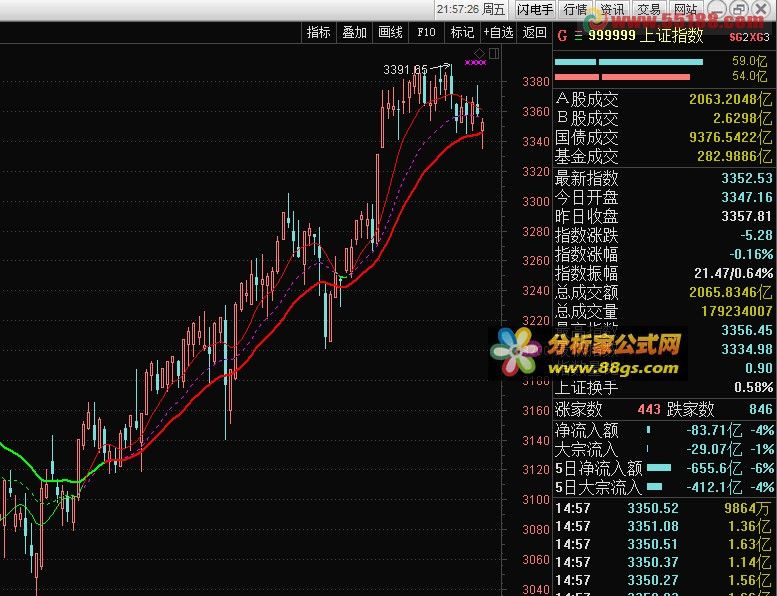Click the 999999 上证指数 title

tap(646, 36)
